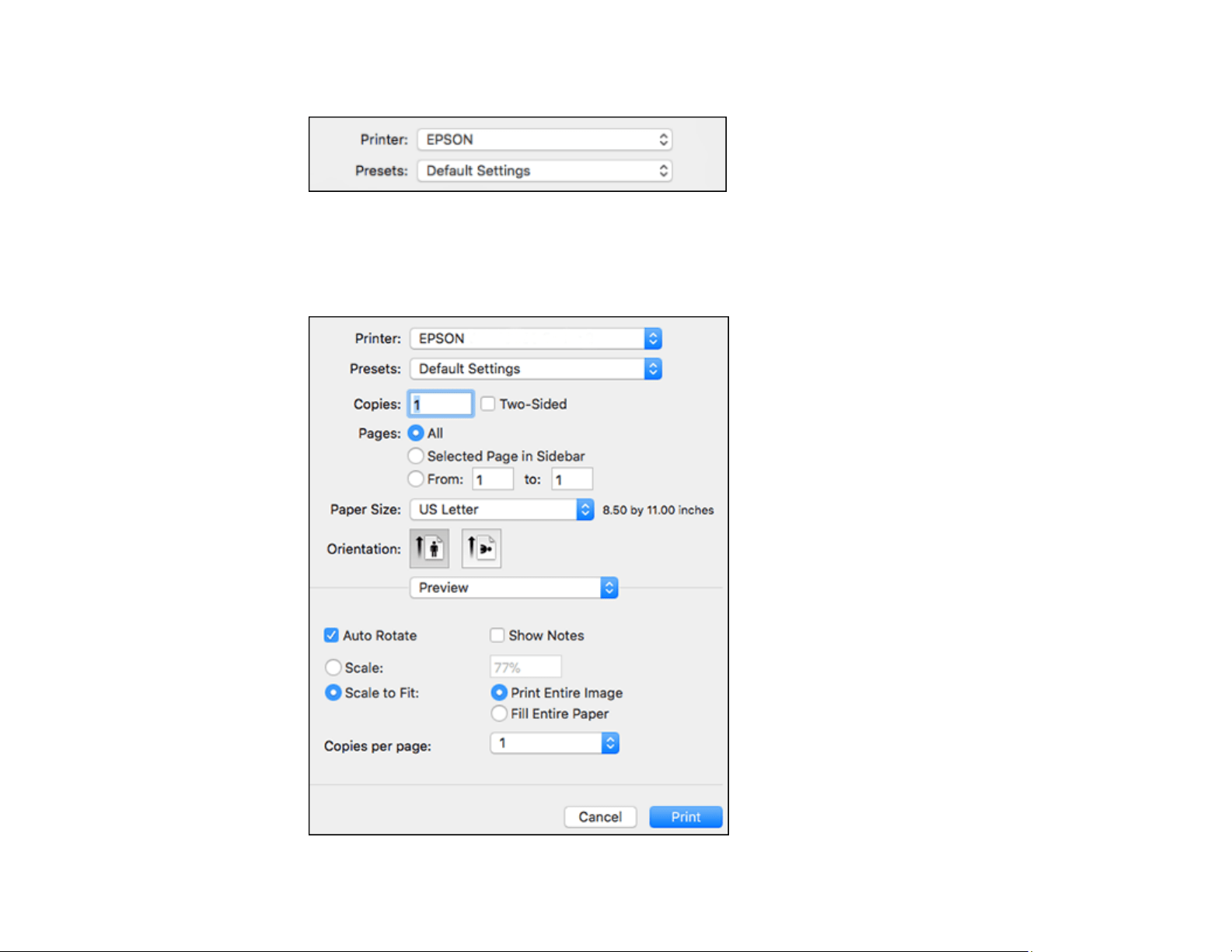
Task: Open the Copies per page dropdown
Action: [x=554, y=744]
